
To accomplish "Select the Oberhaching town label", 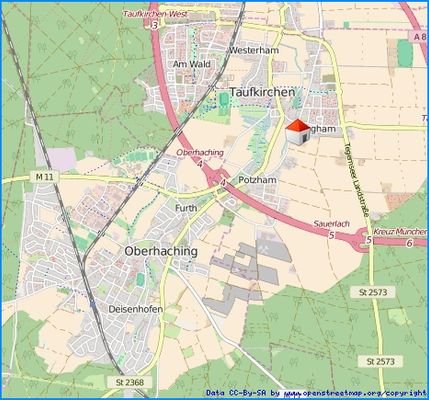I will coord(161,251).
